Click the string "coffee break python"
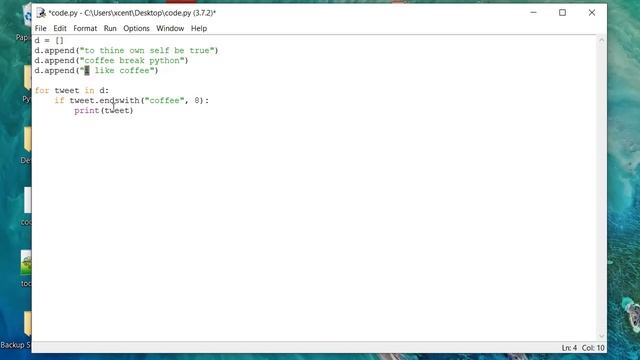 click(132, 60)
